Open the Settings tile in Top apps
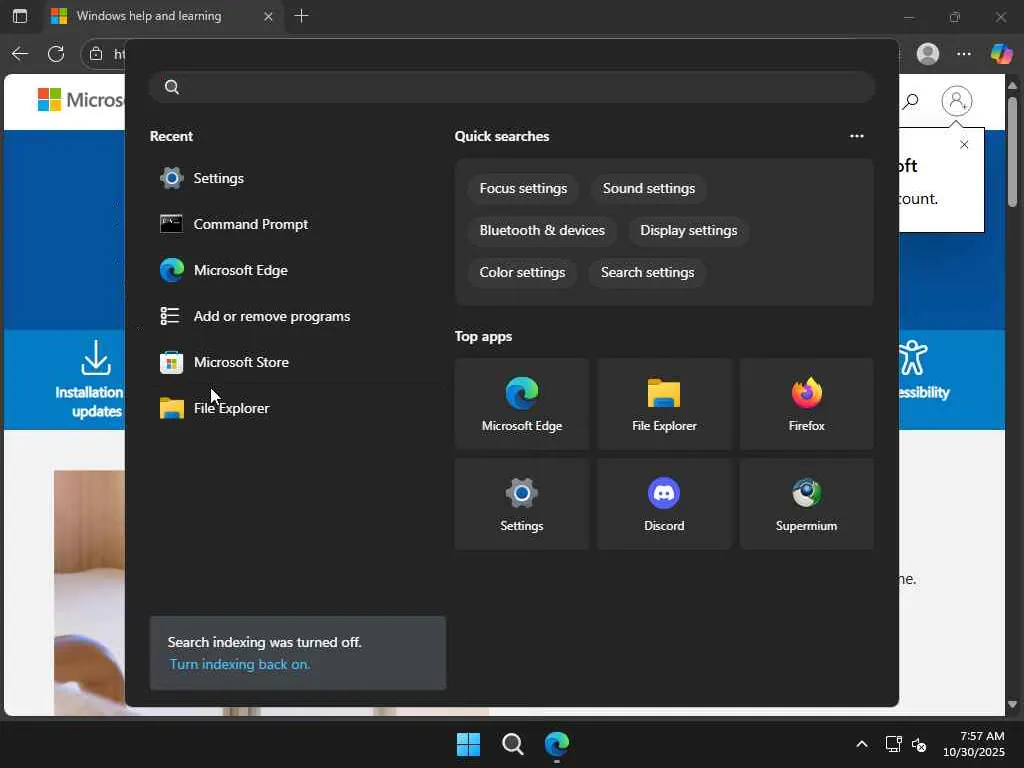The width and height of the screenshot is (1024, 768). click(522, 504)
